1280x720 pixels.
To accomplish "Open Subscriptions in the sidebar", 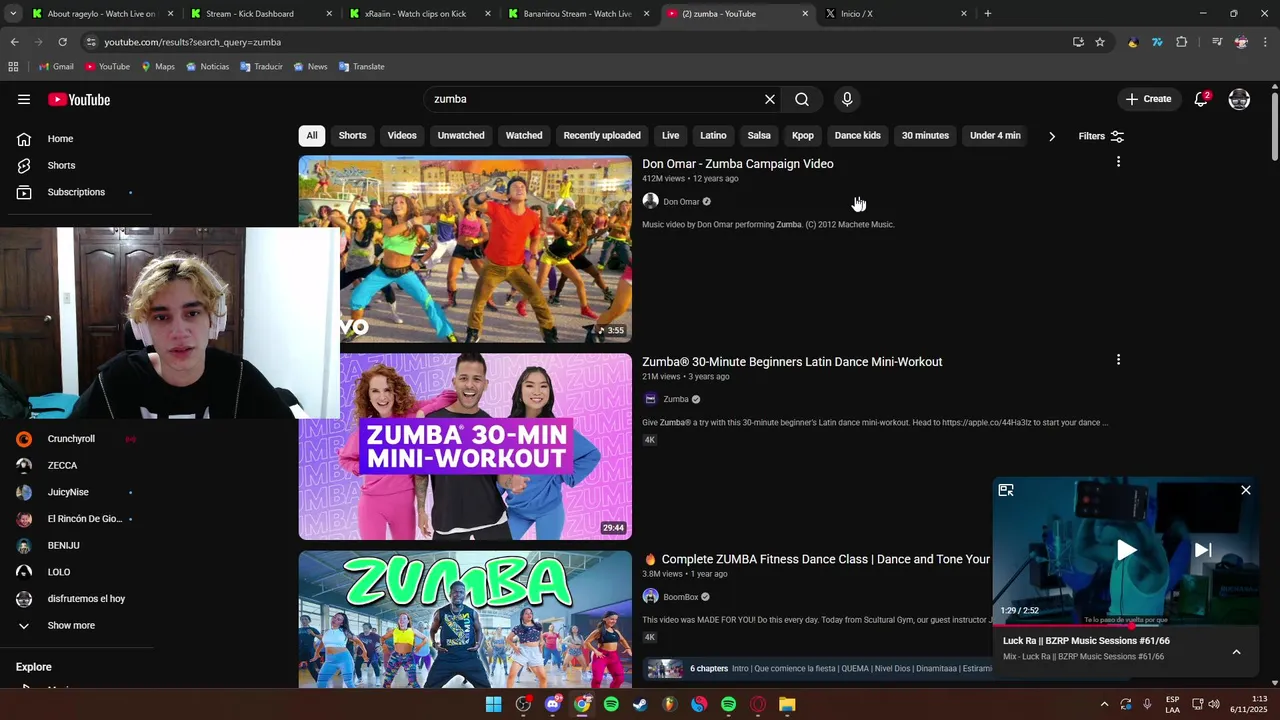I will pyautogui.click(x=75, y=192).
